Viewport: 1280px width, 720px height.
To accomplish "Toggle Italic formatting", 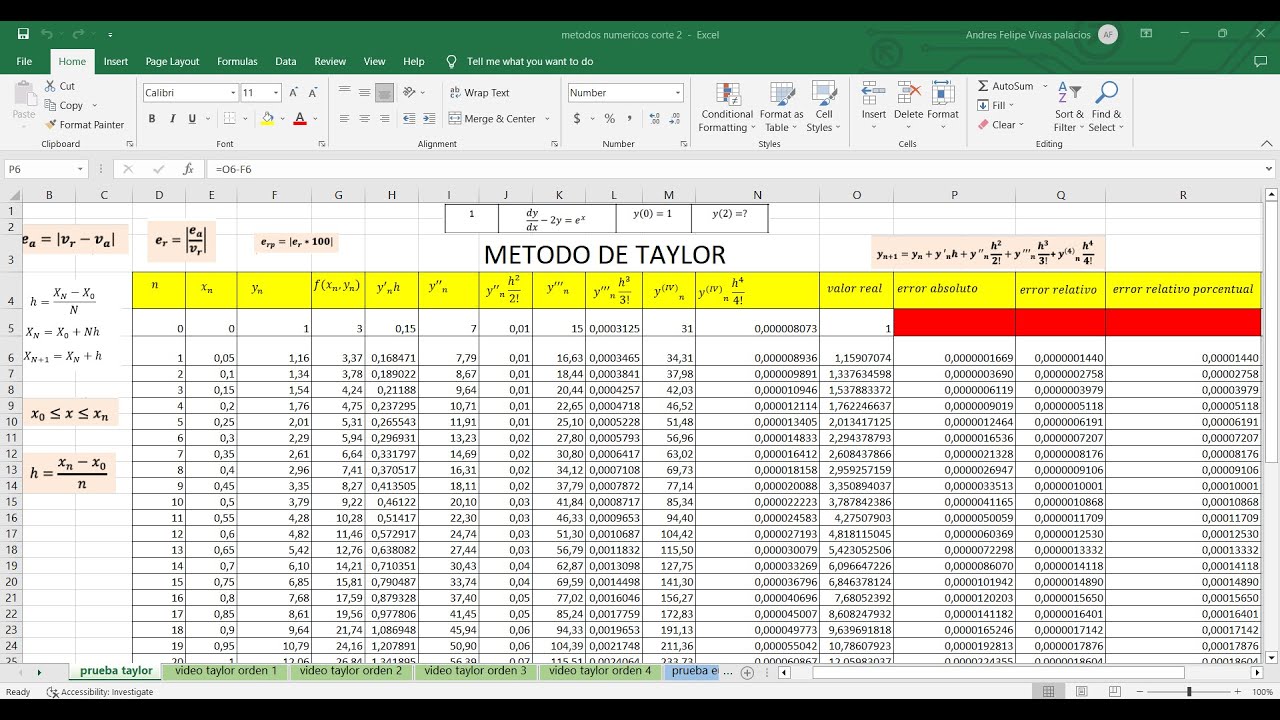I will pos(172,119).
